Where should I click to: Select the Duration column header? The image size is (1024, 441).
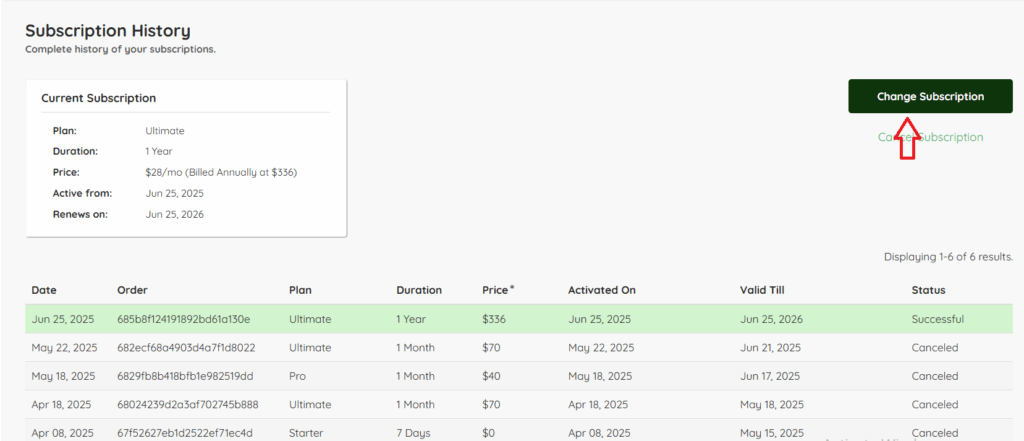[x=418, y=290]
